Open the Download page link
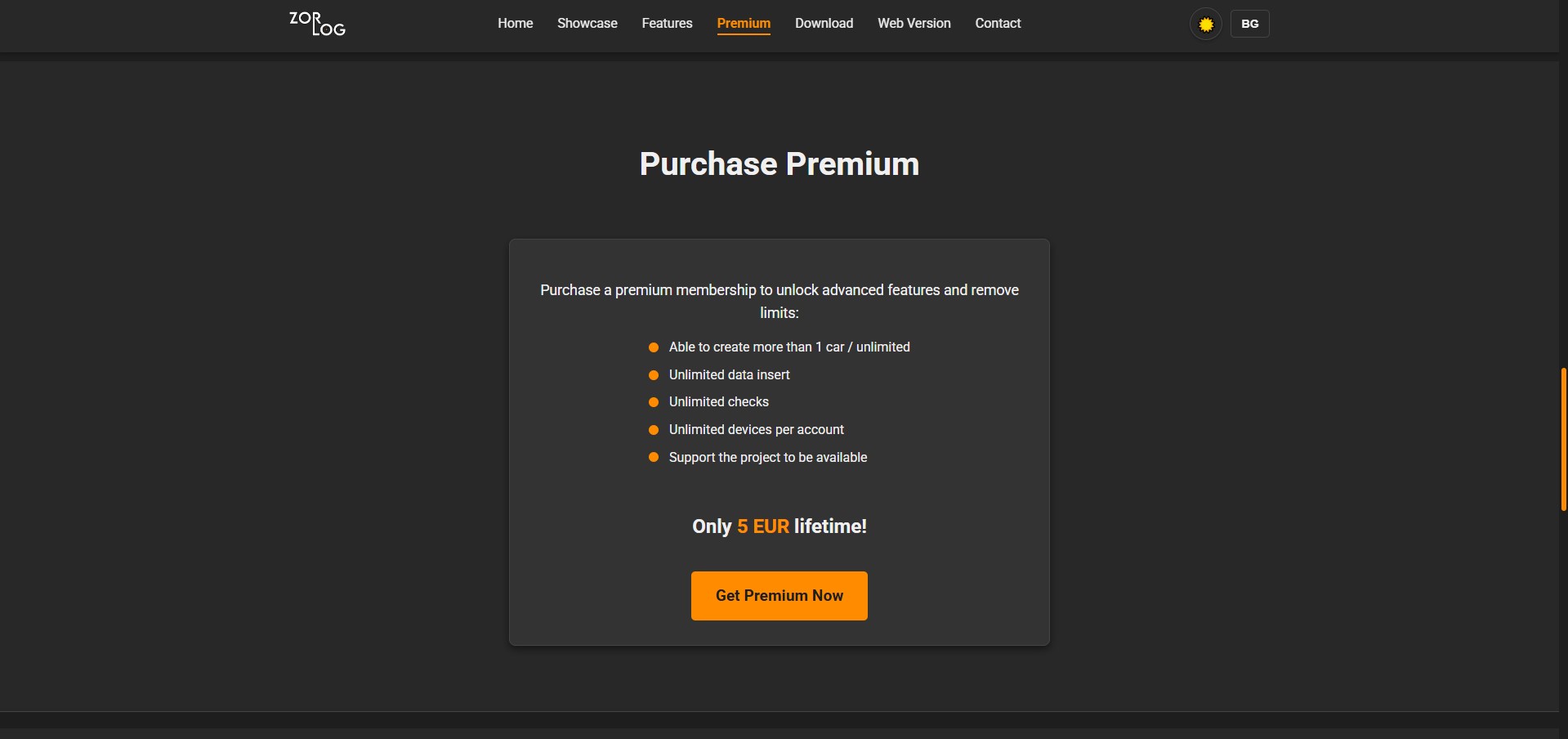 click(x=824, y=24)
